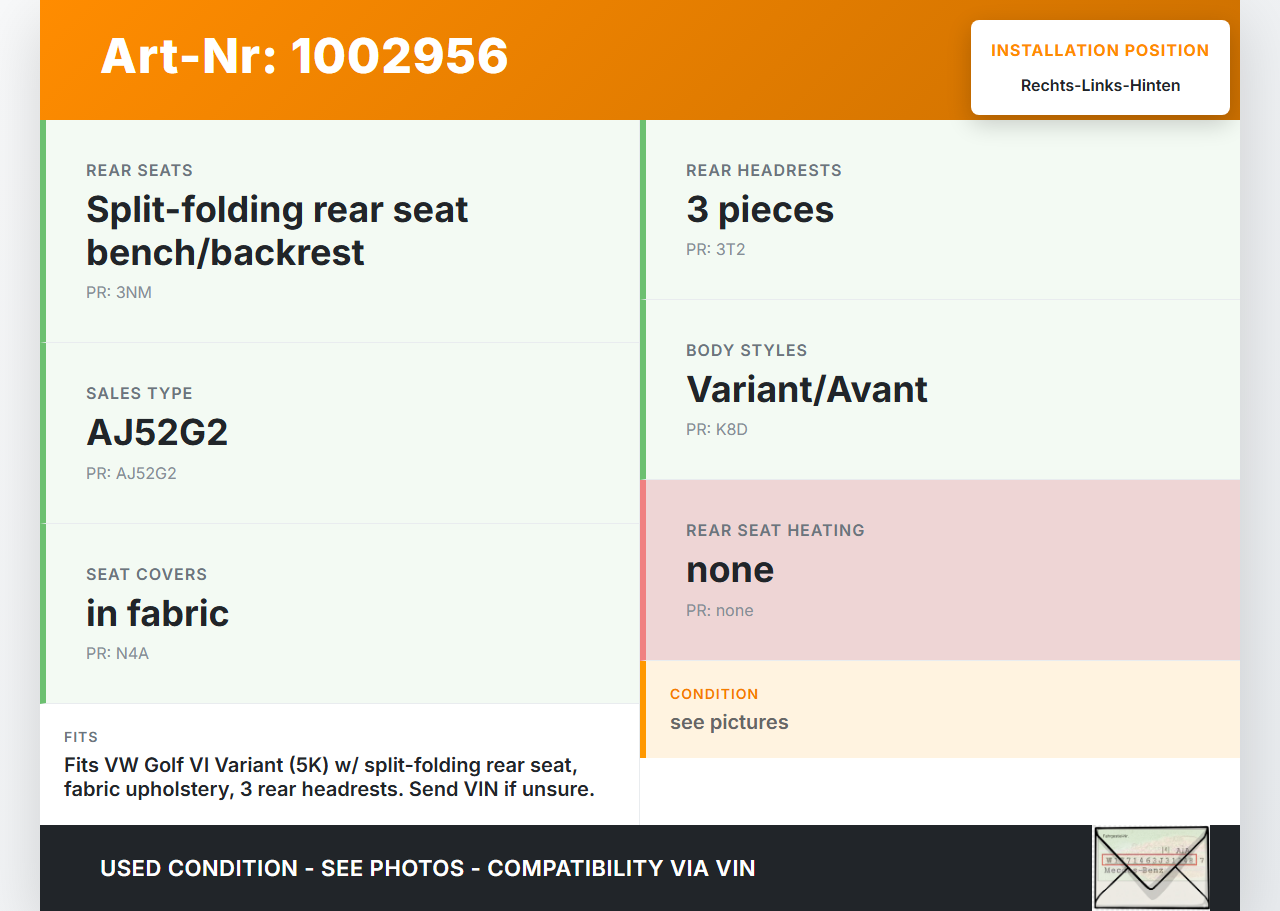The image size is (1280, 911).
Task: Click the Condition see pictures box
Action: 940,709
